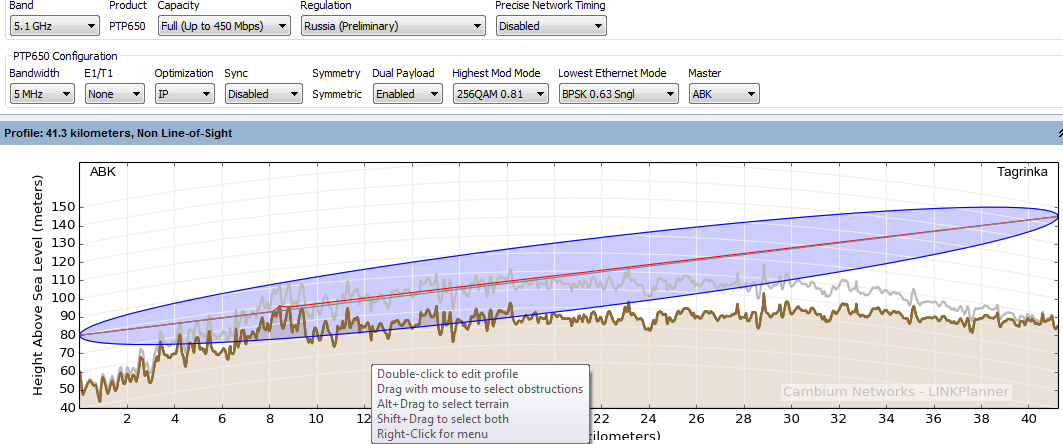Open the Sync dropdown
This screenshot has width=1063, height=444.
tap(263, 94)
